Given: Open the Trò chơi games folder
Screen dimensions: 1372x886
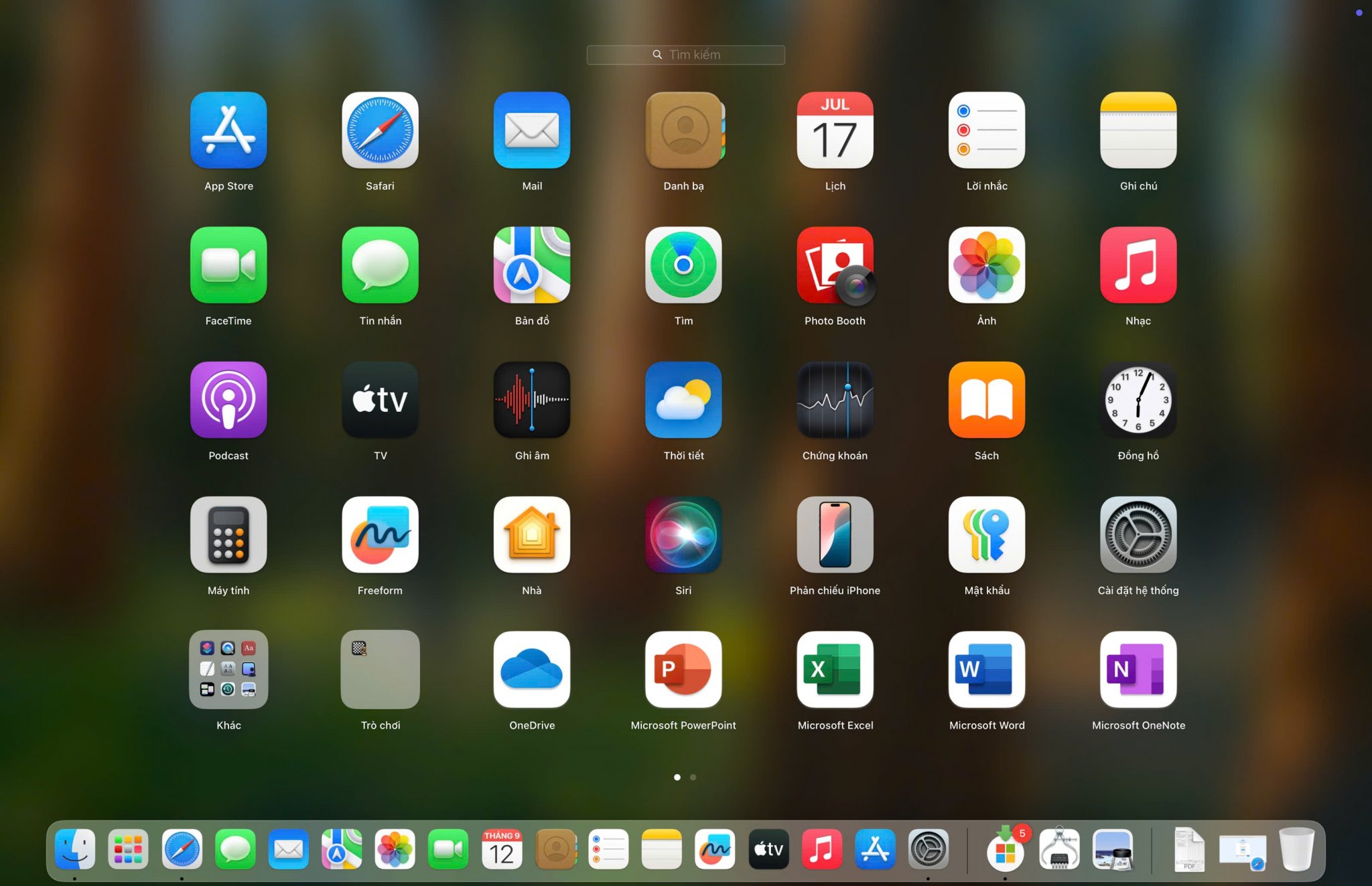Looking at the screenshot, I should (x=380, y=669).
